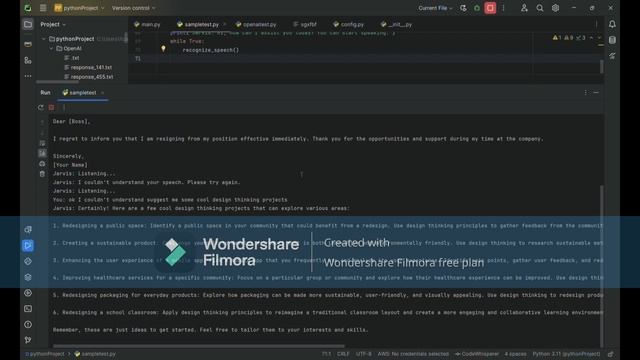Click sampletest.py breadcrumb in status bar
Screen dimensions: 640x360
[x=95, y=354]
